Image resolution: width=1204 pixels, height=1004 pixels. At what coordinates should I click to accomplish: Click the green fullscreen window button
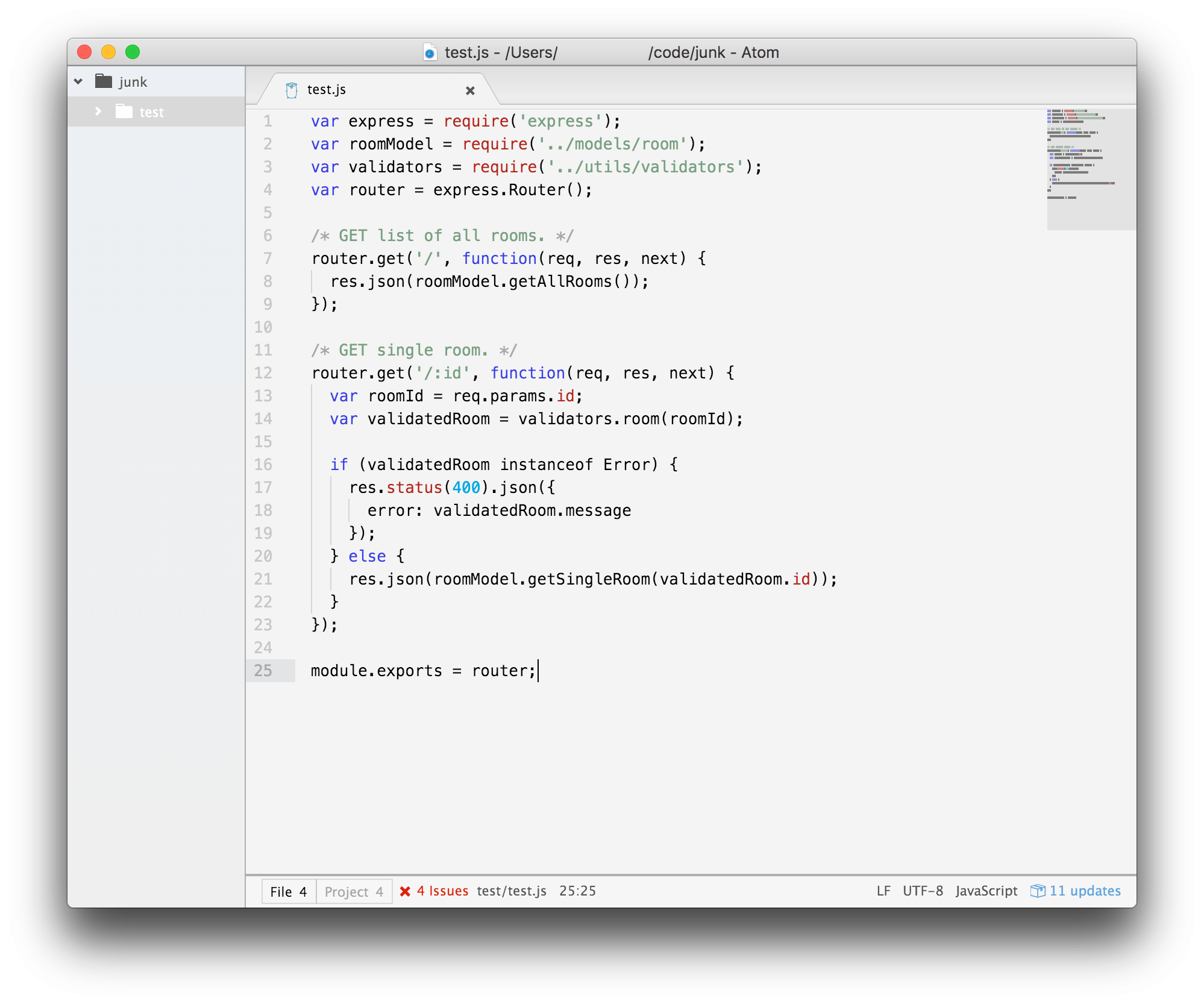pyautogui.click(x=133, y=52)
